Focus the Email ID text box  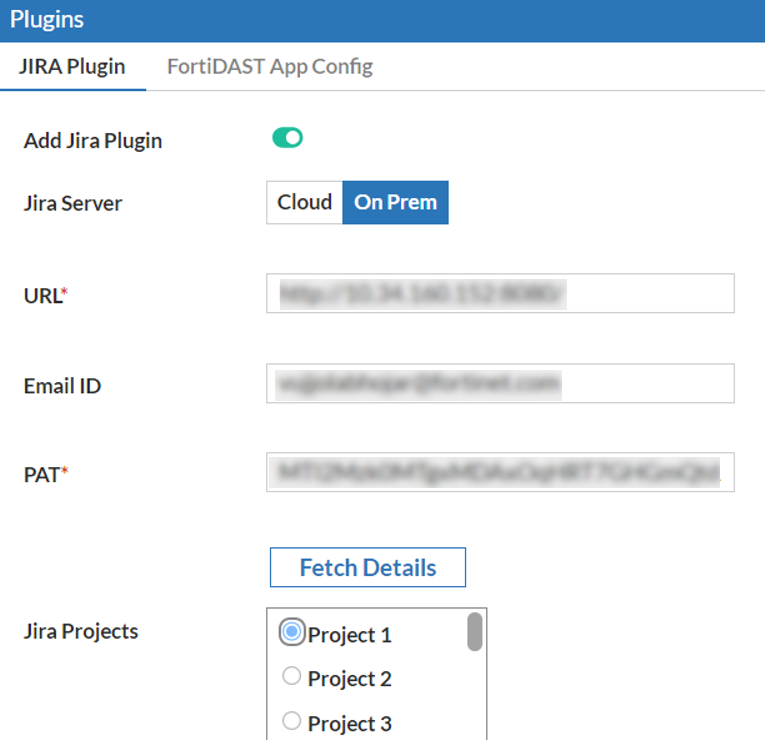point(500,383)
